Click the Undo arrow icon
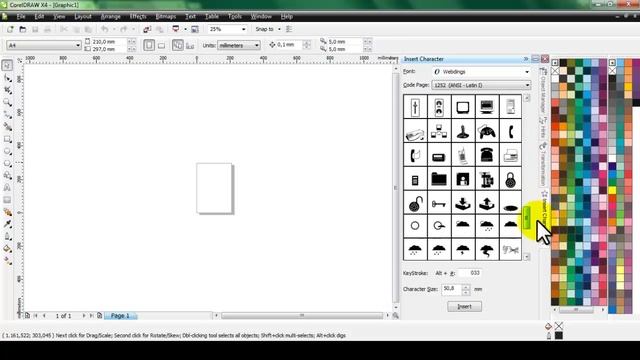The width and height of the screenshot is (640, 360). [x=105, y=29]
